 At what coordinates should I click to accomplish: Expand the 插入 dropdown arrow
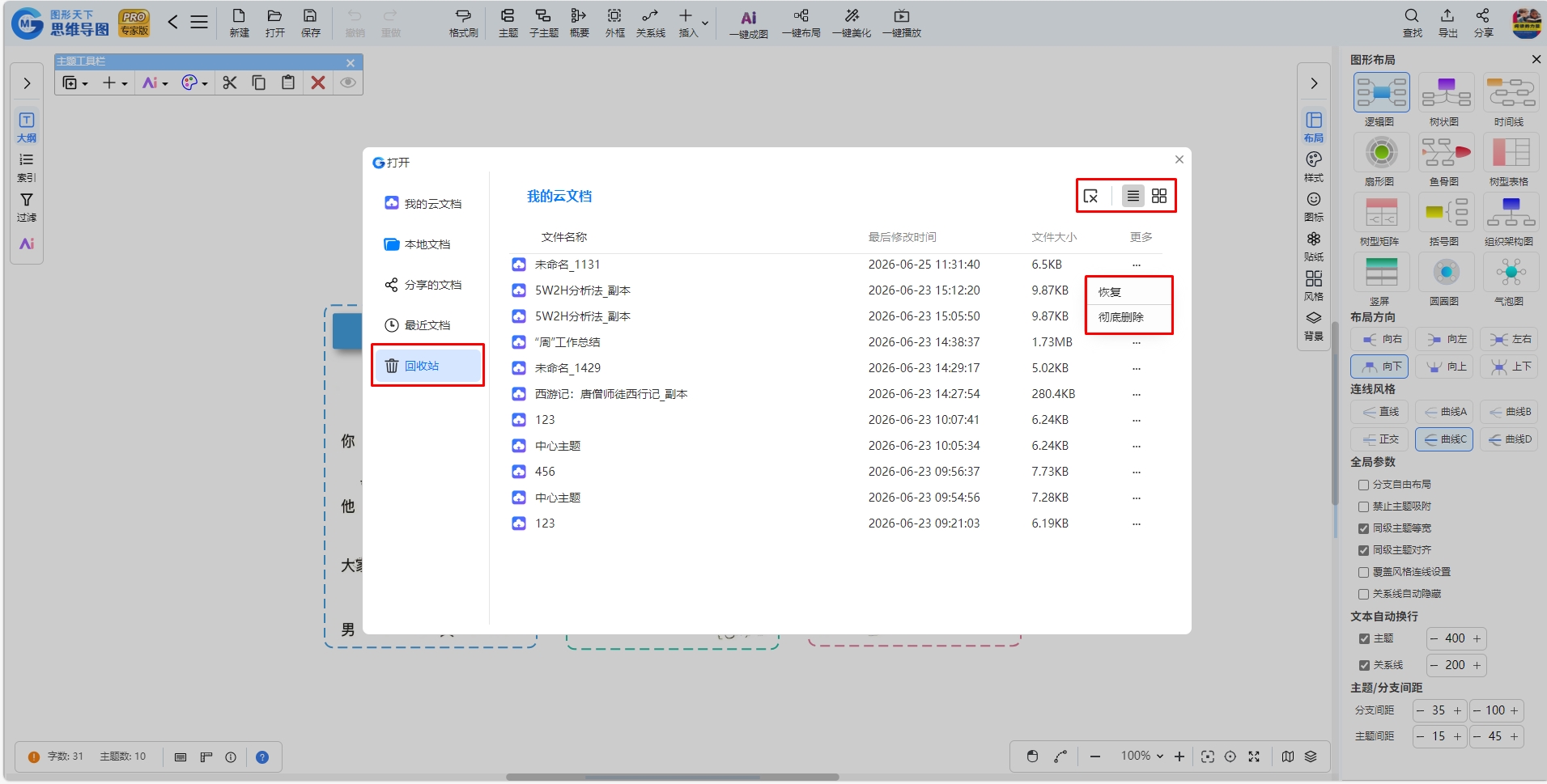(705, 23)
